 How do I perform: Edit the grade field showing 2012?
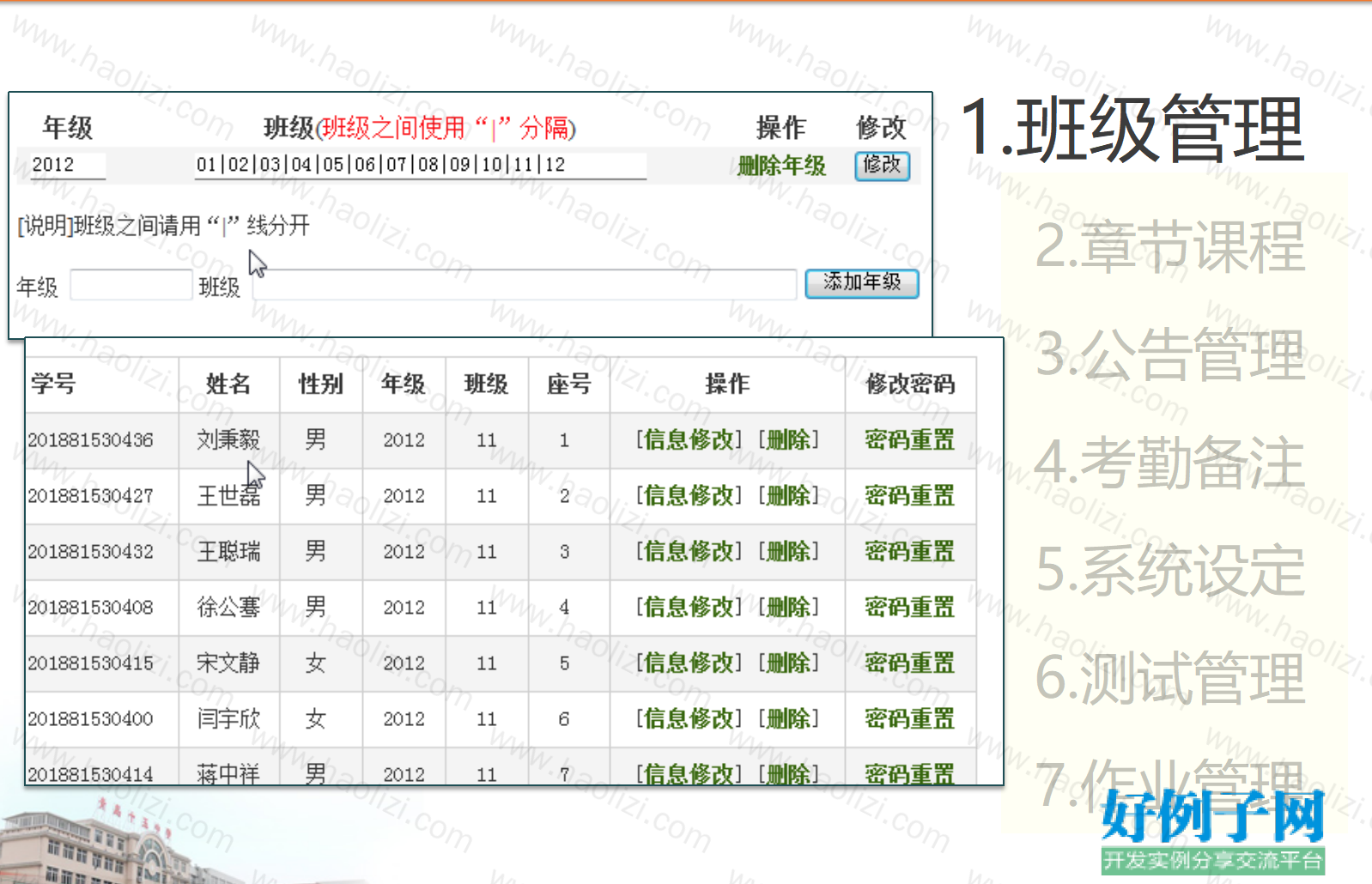click(67, 166)
